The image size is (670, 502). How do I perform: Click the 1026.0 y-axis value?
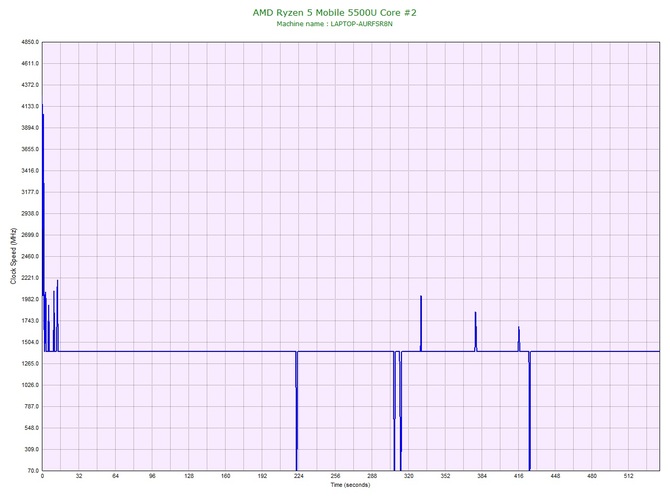click(30, 385)
